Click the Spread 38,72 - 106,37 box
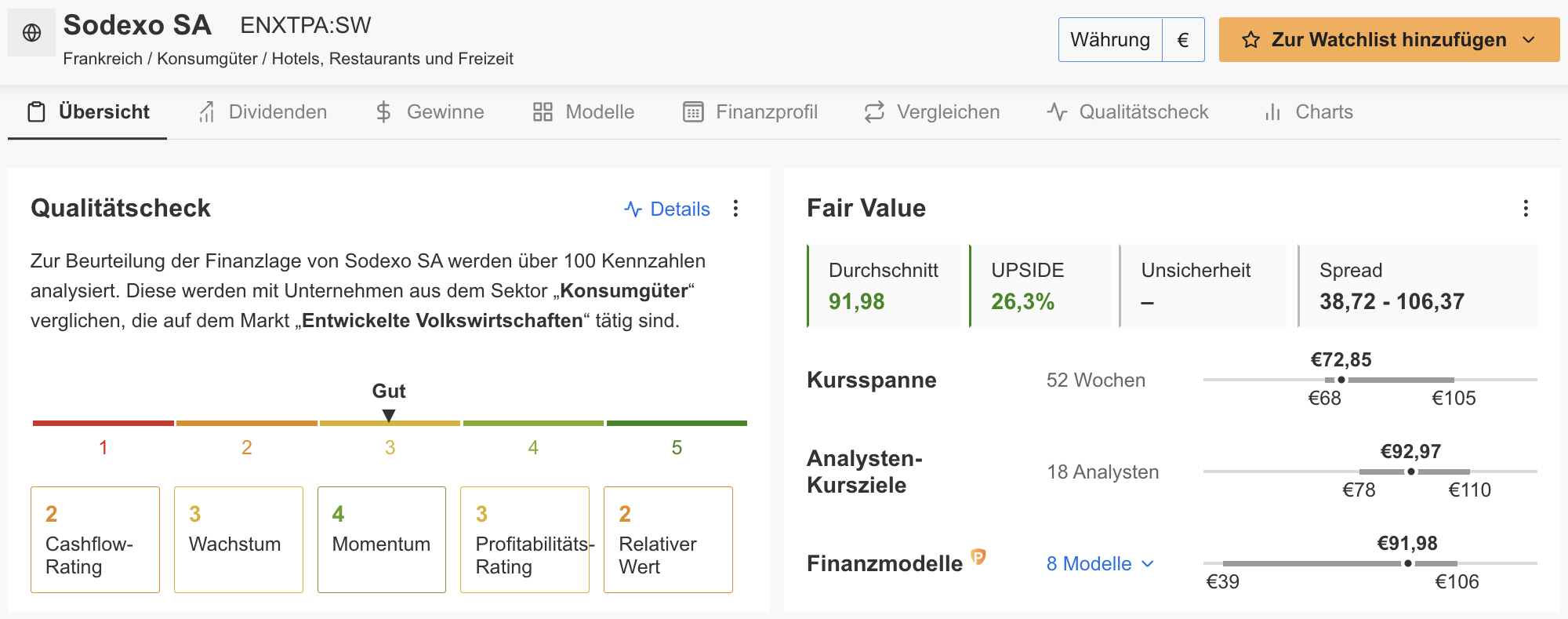The image size is (1568, 619). (1417, 286)
